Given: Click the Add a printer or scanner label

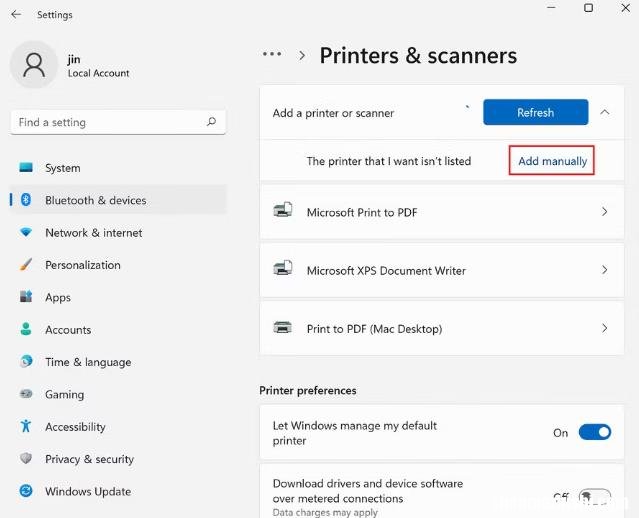Looking at the screenshot, I should pos(333,113).
